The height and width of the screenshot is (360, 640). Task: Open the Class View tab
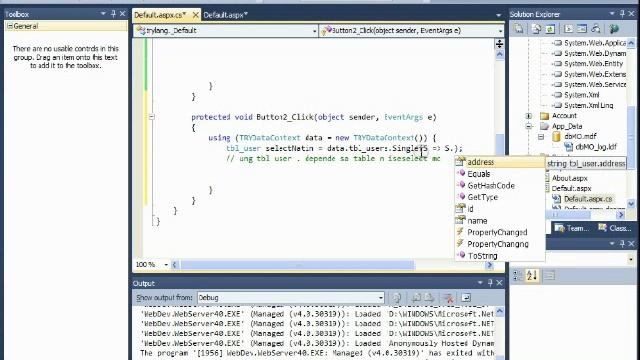(x=615, y=228)
